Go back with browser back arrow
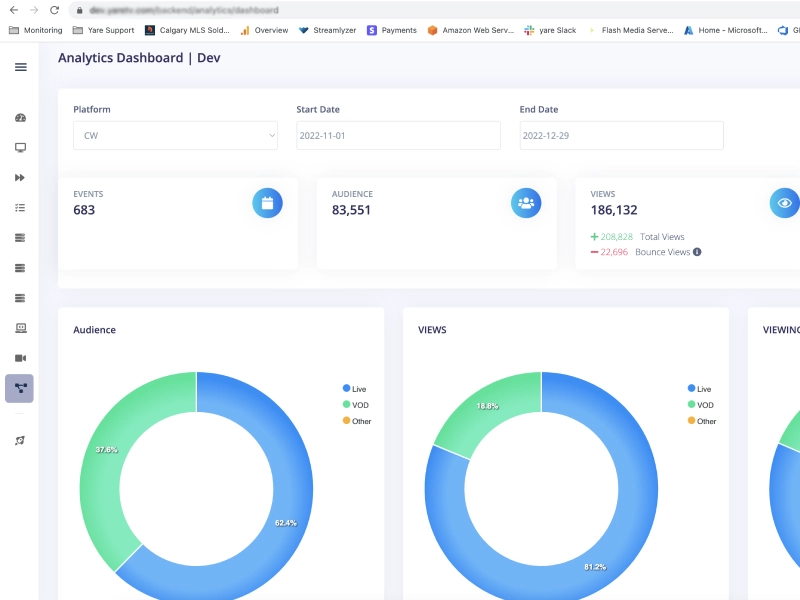Screen dimensions: 800x600 pos(14,10)
